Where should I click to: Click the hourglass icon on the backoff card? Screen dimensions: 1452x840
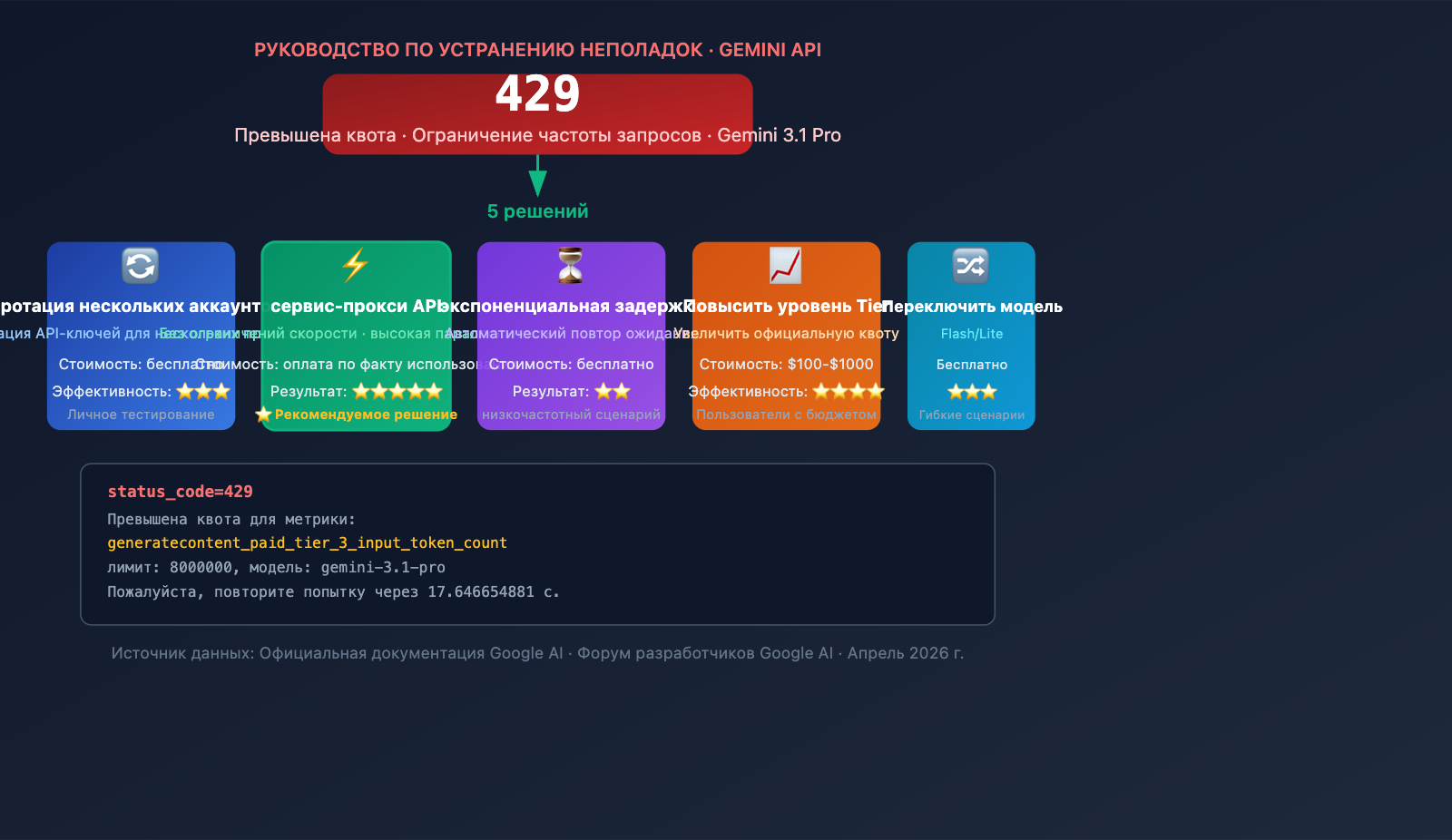[x=571, y=266]
